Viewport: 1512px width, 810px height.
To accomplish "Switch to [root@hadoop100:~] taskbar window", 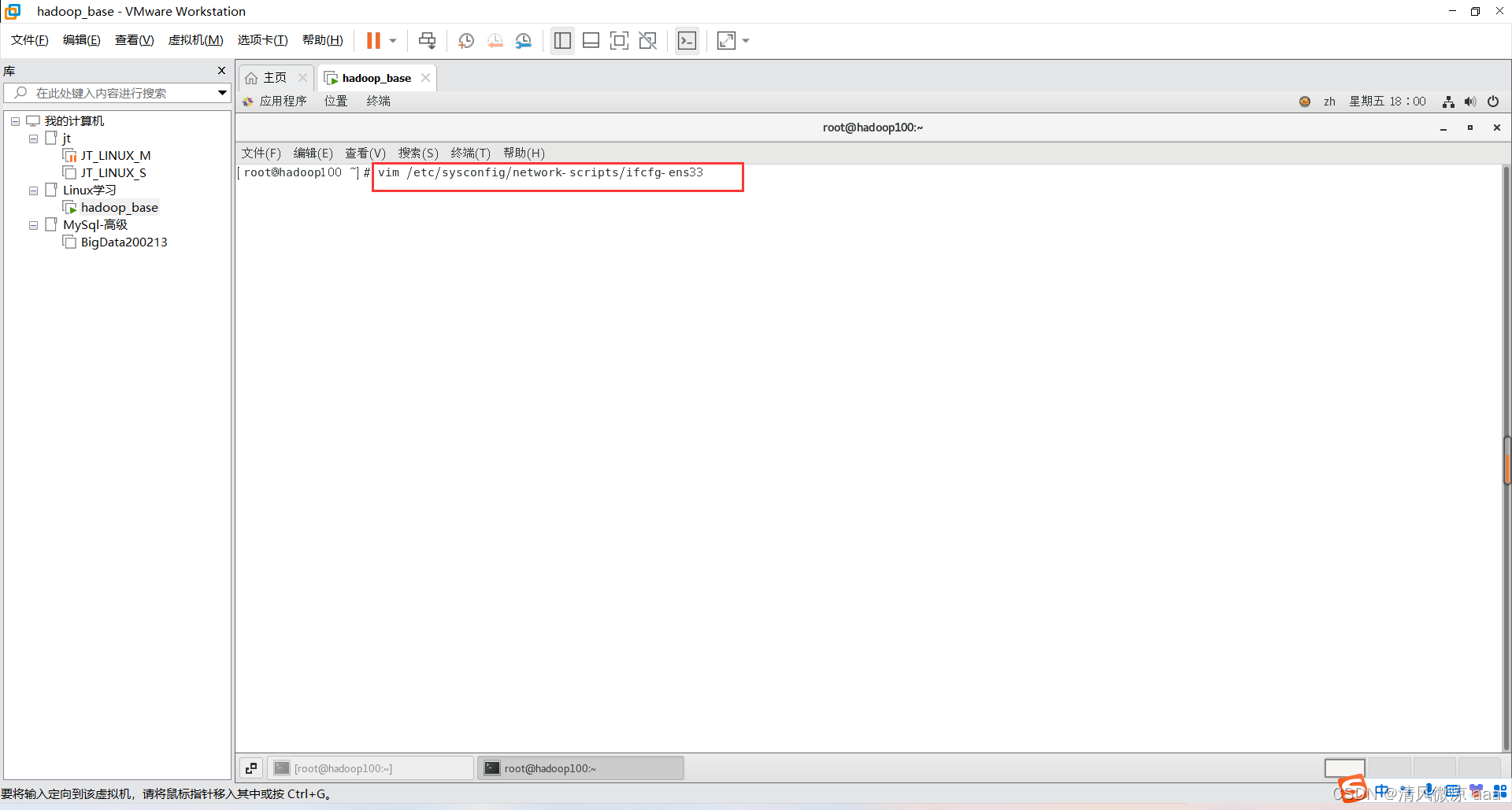I will (371, 768).
